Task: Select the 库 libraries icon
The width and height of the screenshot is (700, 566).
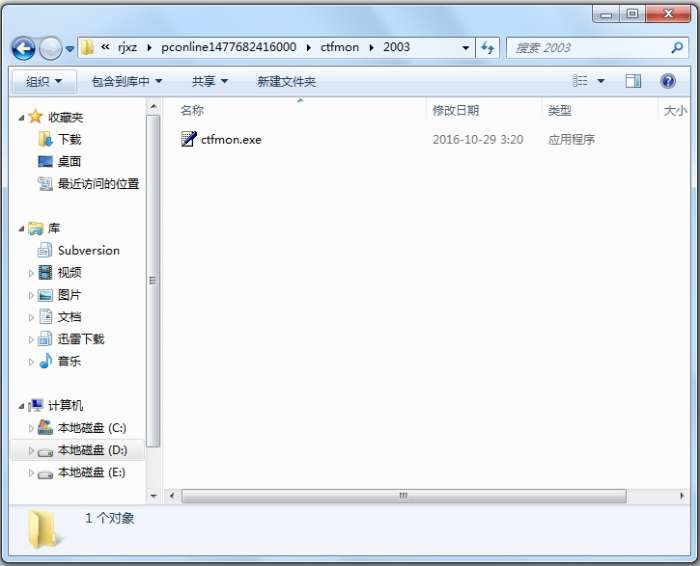Action: click(35, 228)
